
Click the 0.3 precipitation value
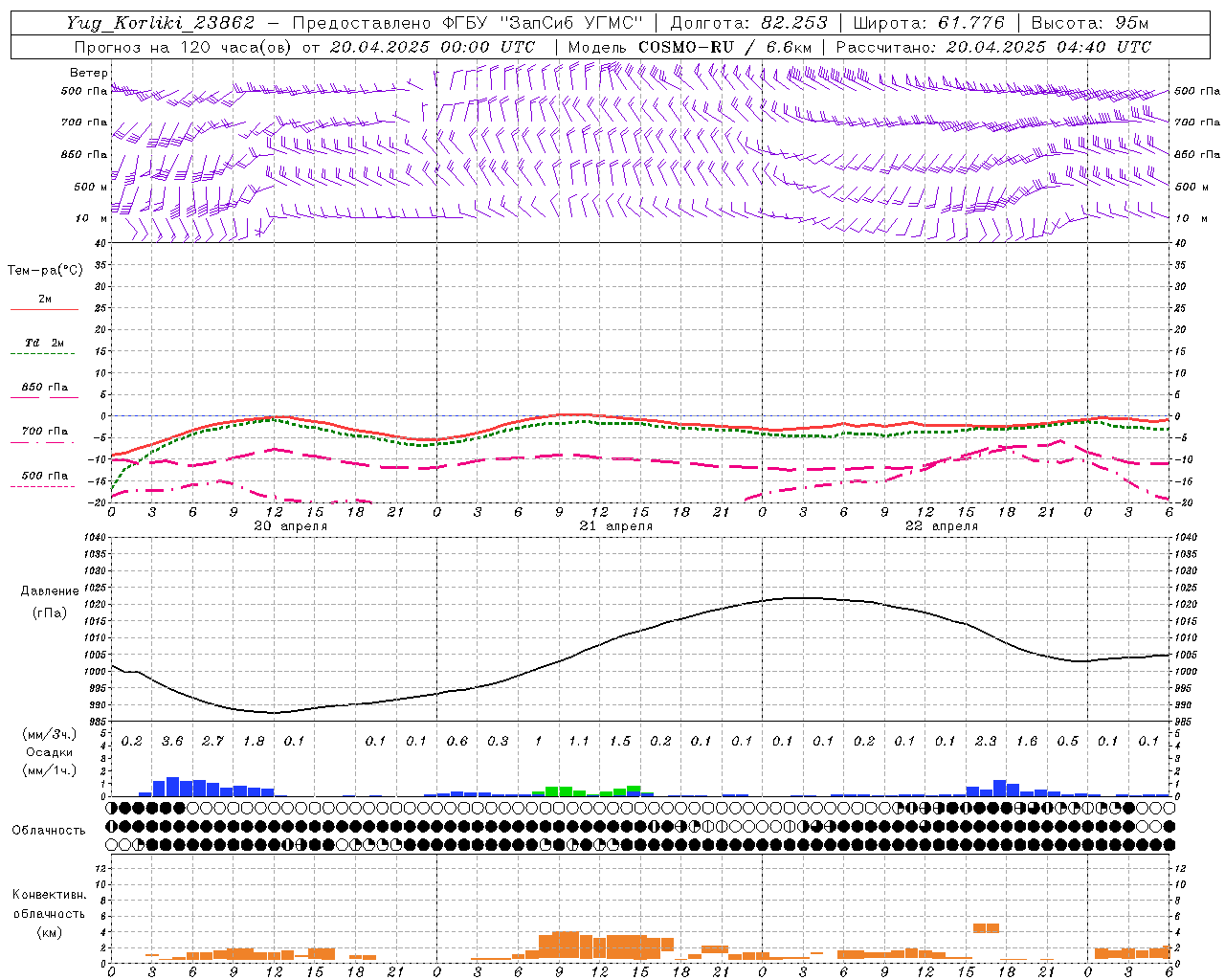click(x=498, y=742)
